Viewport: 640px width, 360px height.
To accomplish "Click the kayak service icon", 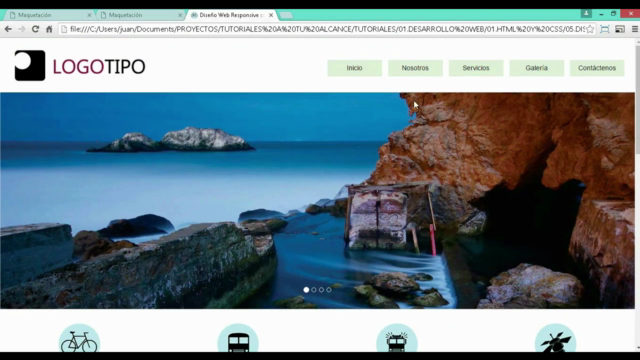I will click(x=556, y=339).
